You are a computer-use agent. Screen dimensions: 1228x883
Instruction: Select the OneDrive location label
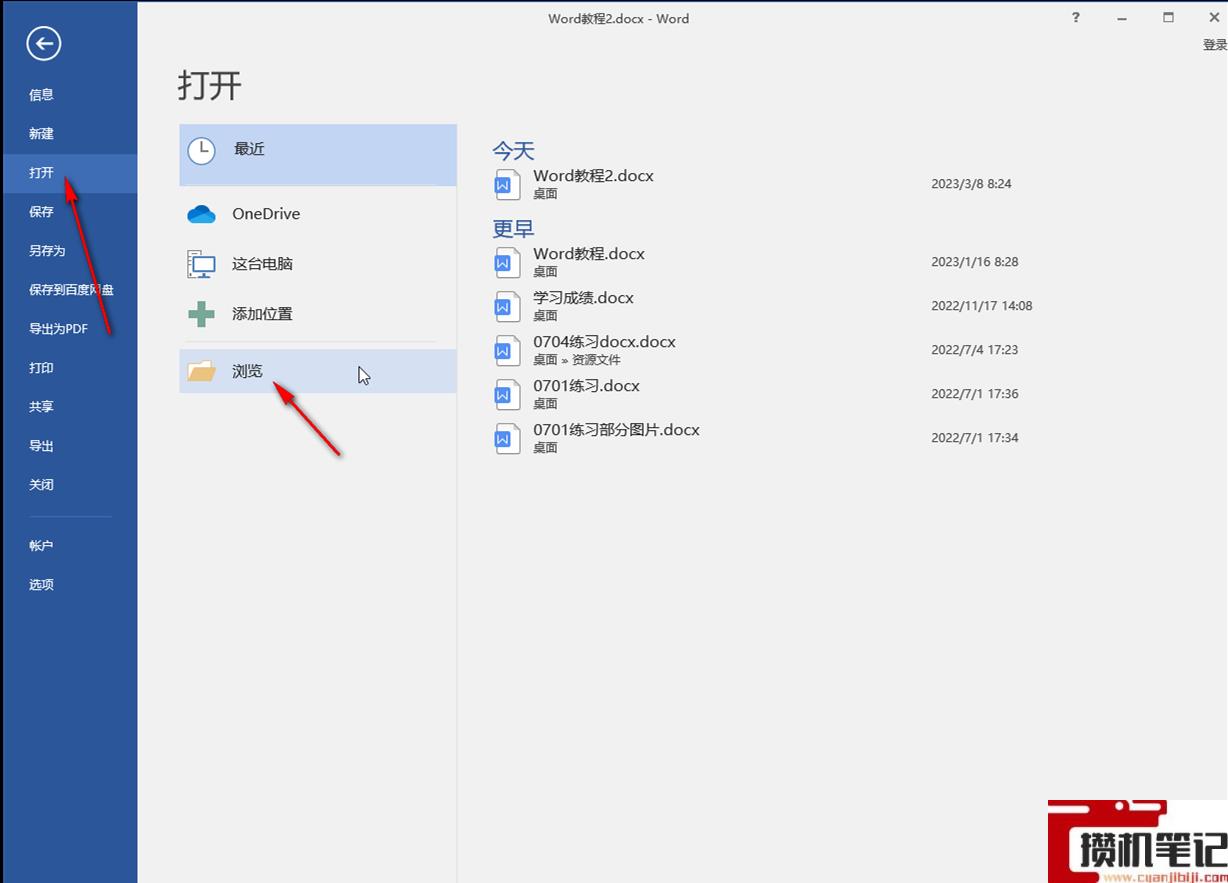[266, 214]
